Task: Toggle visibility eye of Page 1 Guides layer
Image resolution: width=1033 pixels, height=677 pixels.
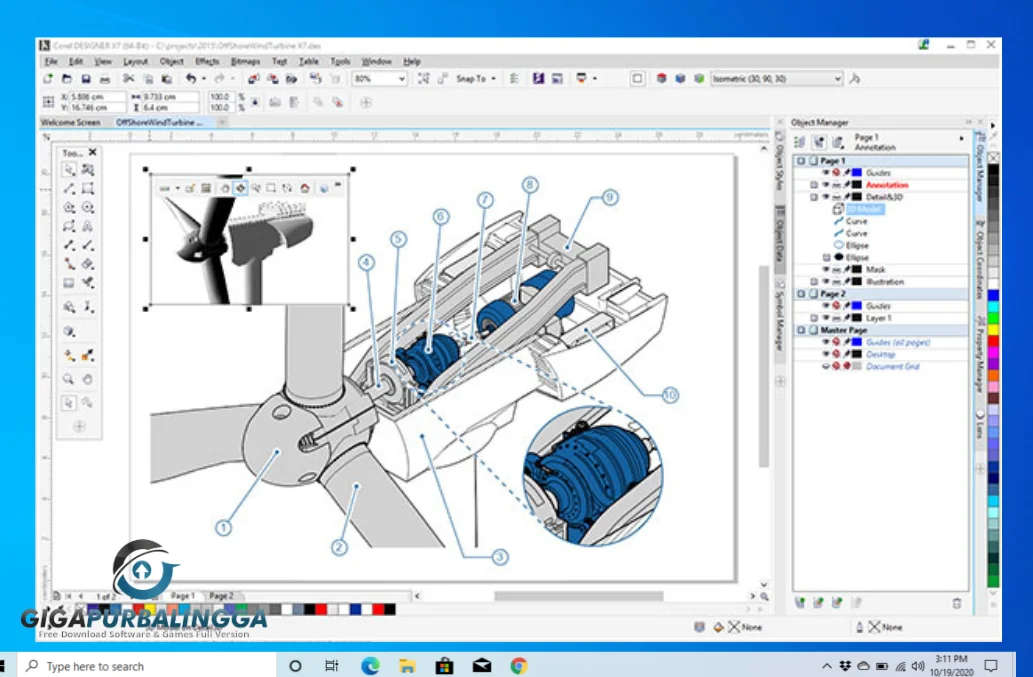Action: pyautogui.click(x=825, y=173)
